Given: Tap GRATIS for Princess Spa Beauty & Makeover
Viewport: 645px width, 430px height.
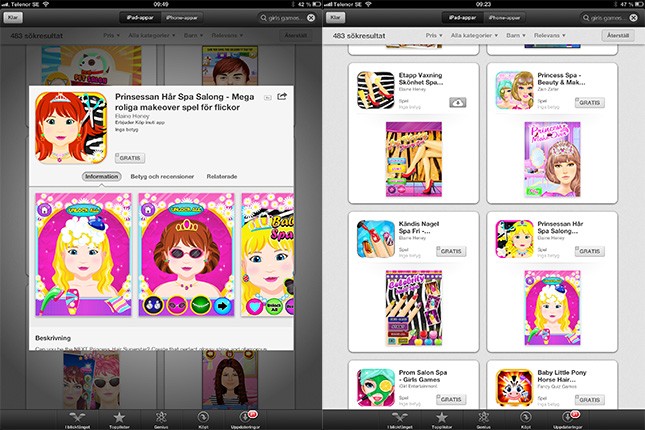Looking at the screenshot, I should click(x=589, y=102).
